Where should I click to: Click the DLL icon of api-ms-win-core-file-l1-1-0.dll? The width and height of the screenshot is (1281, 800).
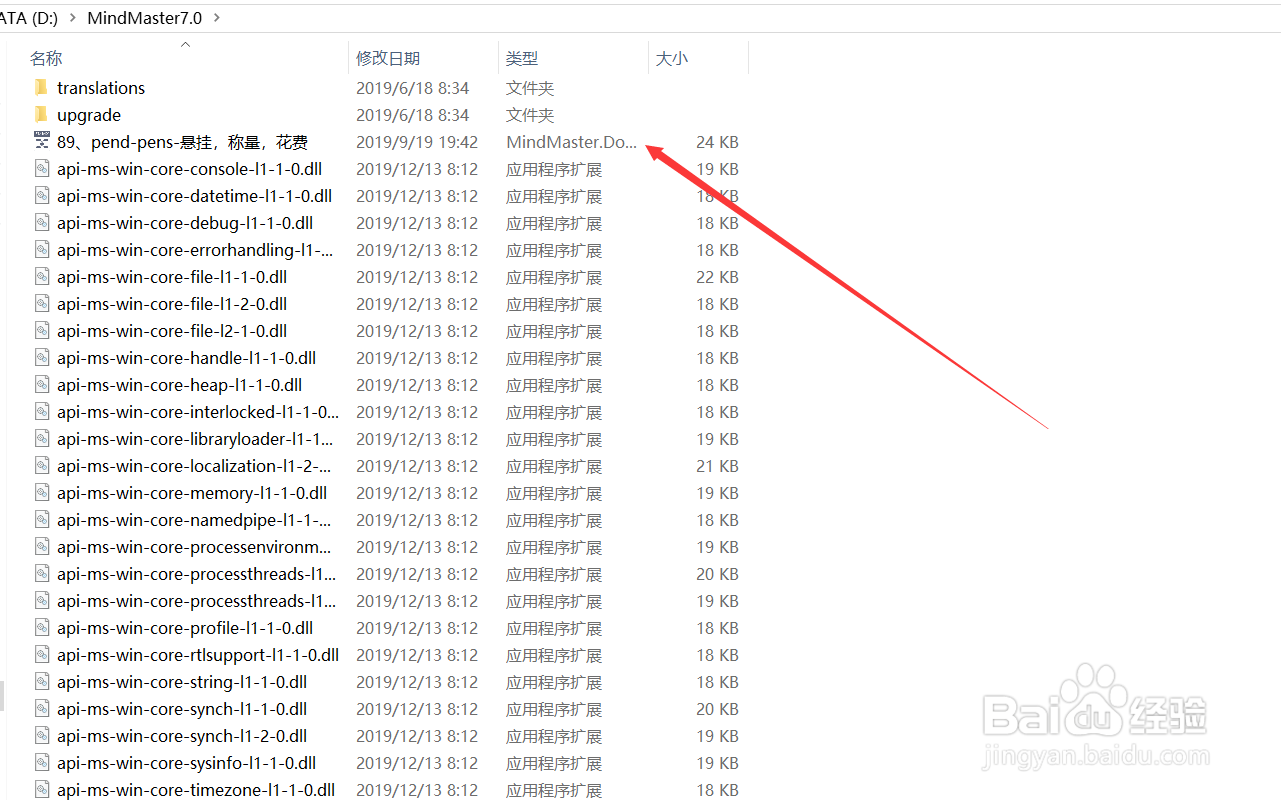41,277
